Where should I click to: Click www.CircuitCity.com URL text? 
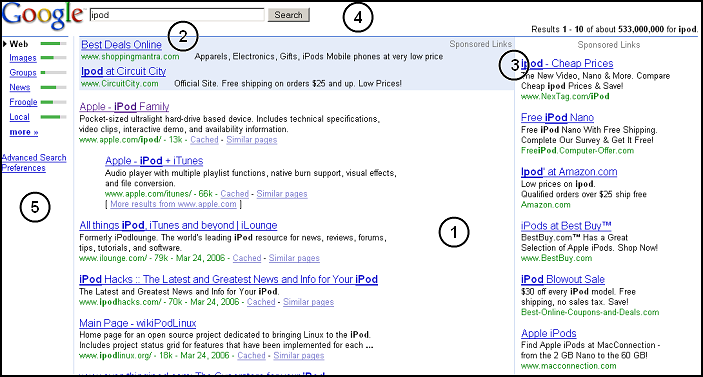(x=120, y=84)
